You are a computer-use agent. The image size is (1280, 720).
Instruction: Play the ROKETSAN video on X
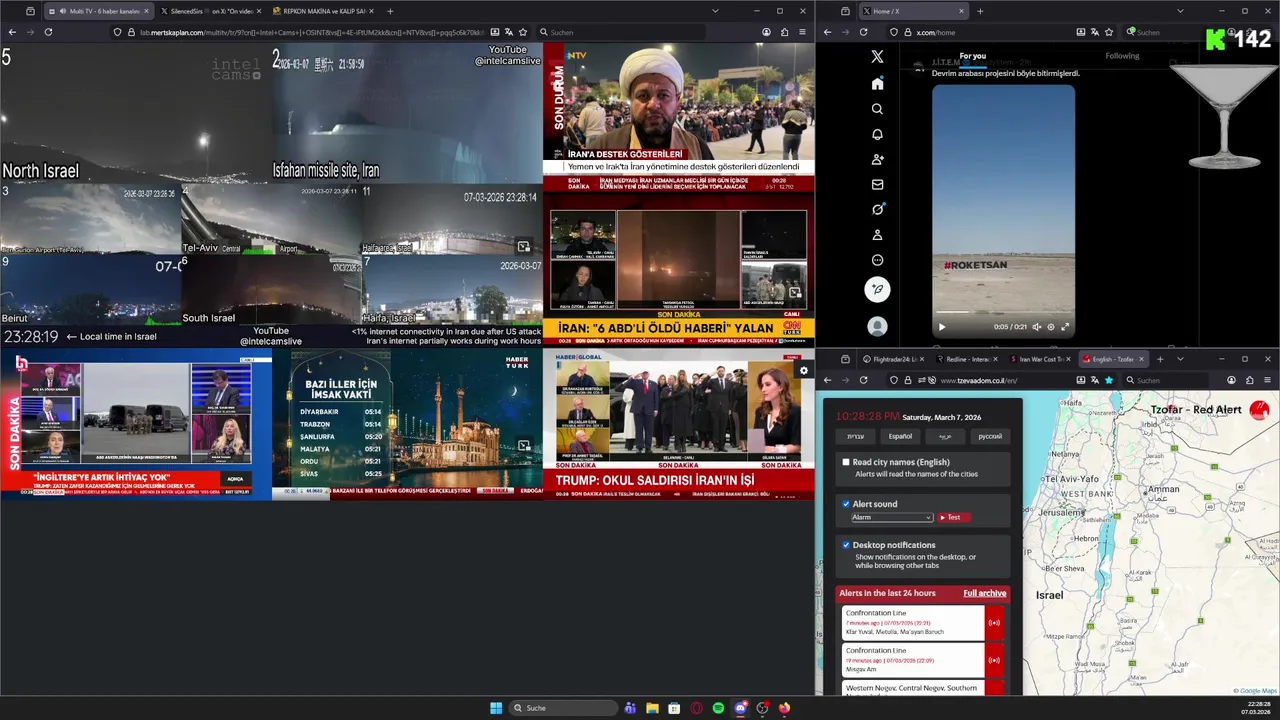pyautogui.click(x=941, y=327)
